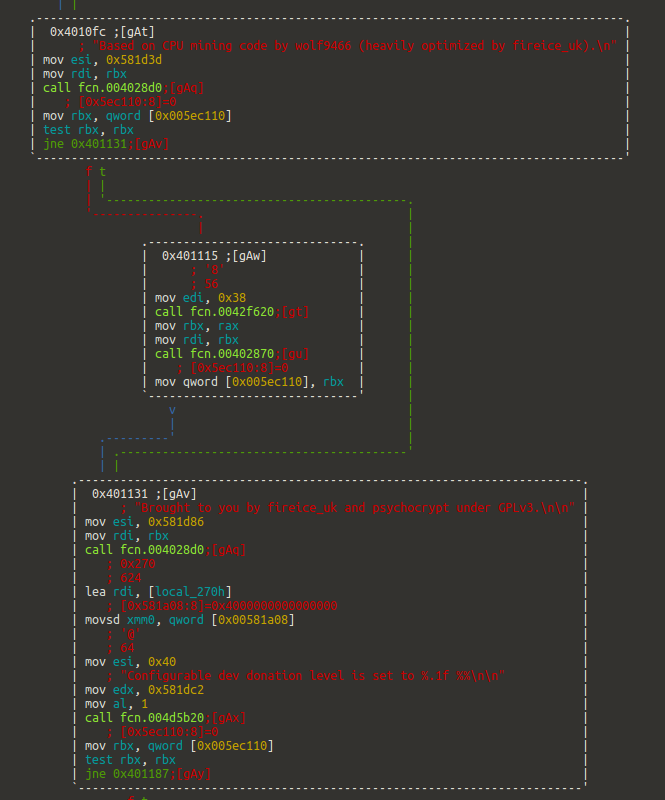Select the mov qword [0x005ec110], rbx line
Screen dimensions: 665x800
tap(249, 382)
